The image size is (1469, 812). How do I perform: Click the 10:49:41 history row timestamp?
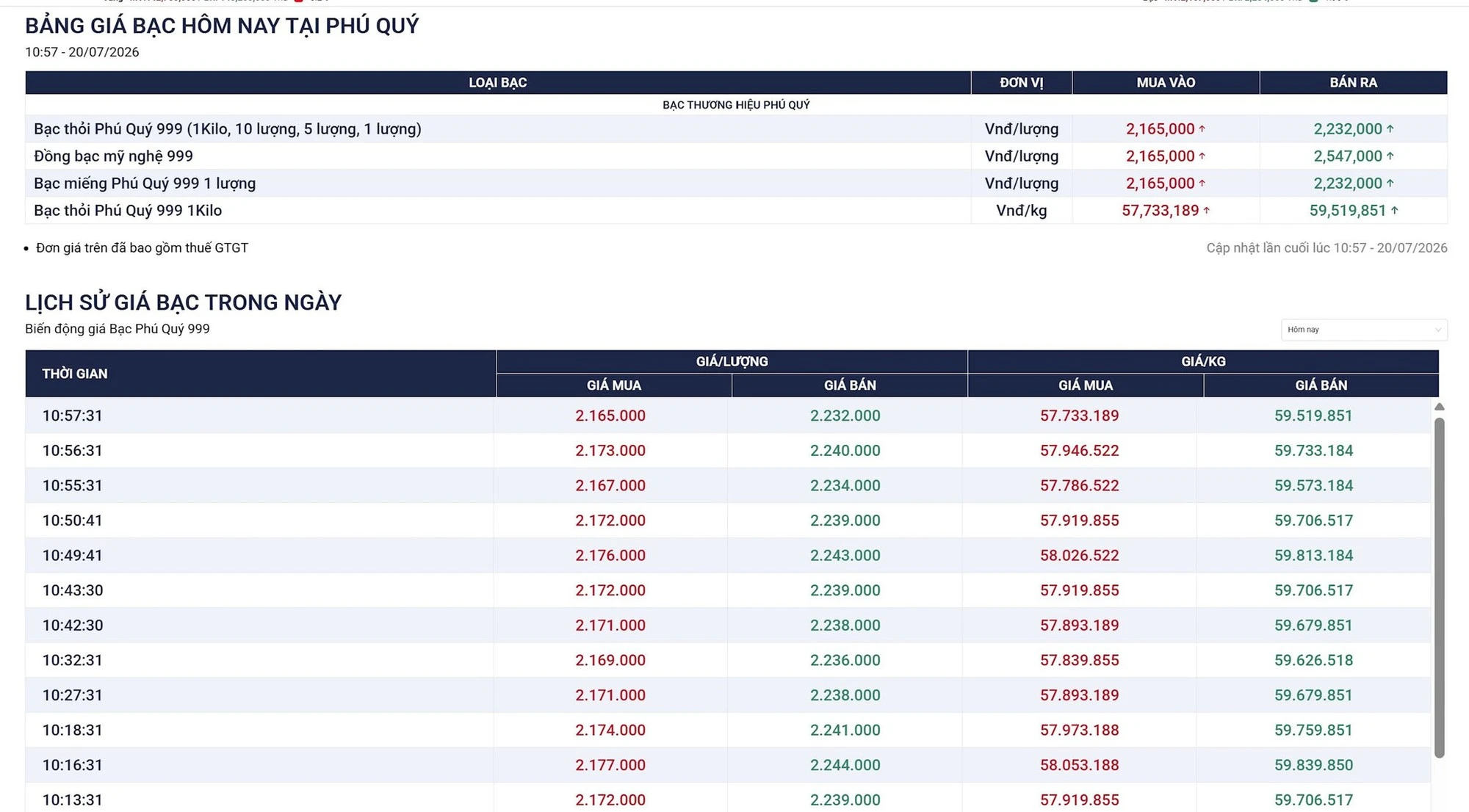(x=72, y=555)
